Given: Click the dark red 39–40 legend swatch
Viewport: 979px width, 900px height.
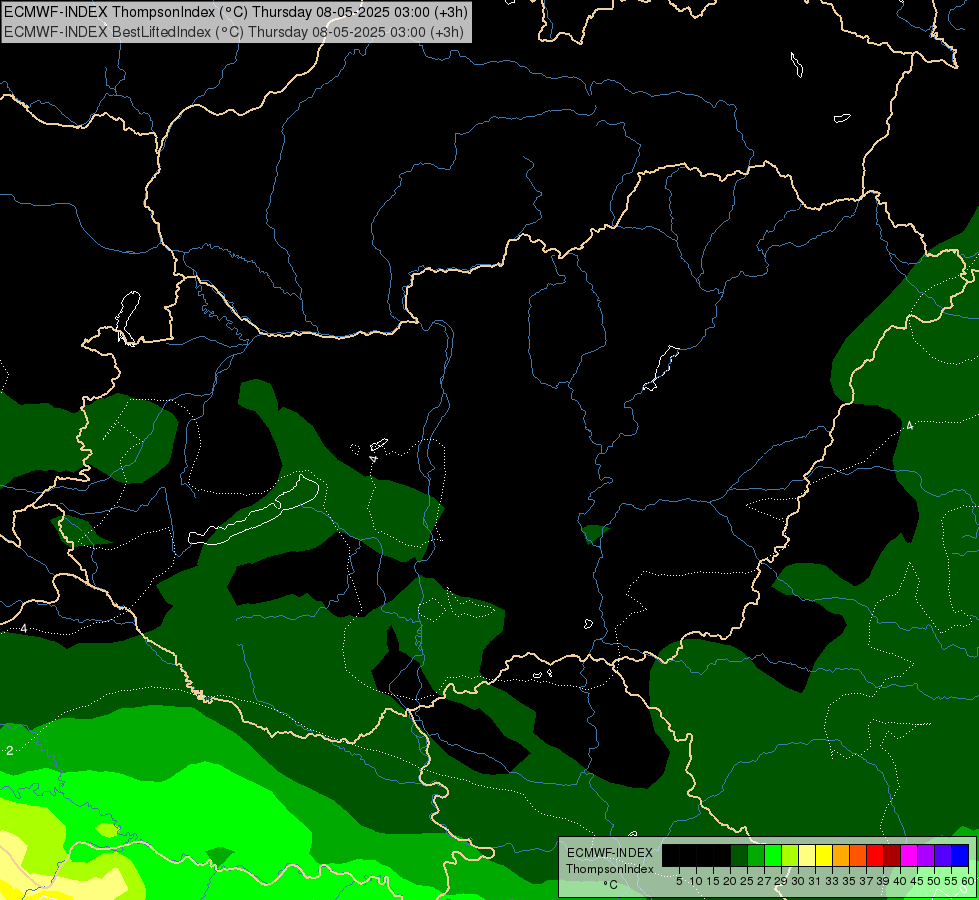Looking at the screenshot, I should 892,855.
